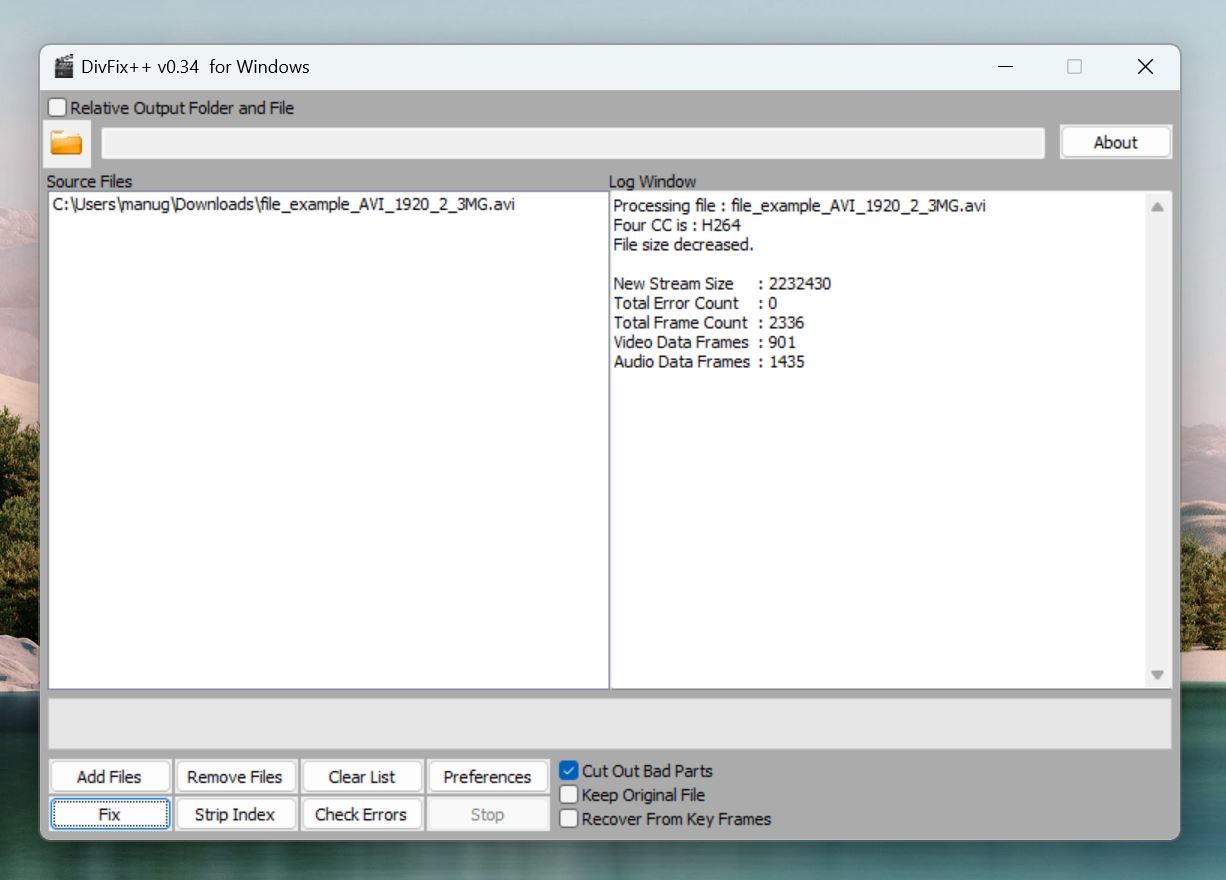Click Remove Files

pos(236,776)
